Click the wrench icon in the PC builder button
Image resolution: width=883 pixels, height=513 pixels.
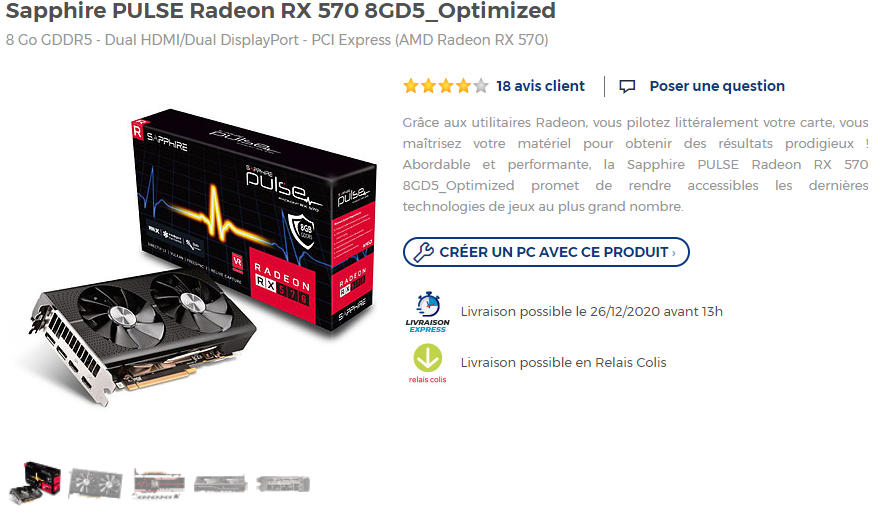click(423, 252)
